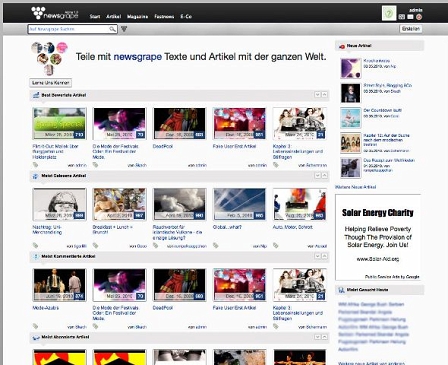Open 'Auto. Motor. Schrott.' article link
The image size is (448, 365).
[x=293, y=227]
